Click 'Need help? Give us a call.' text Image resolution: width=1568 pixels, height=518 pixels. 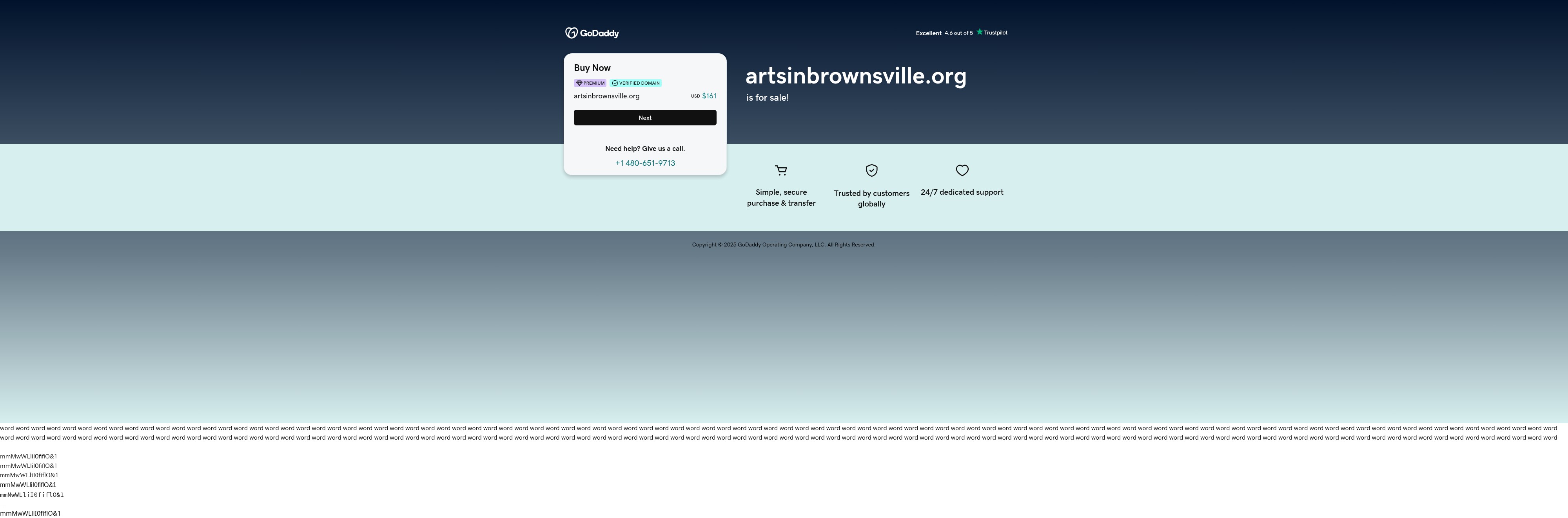[x=644, y=149]
